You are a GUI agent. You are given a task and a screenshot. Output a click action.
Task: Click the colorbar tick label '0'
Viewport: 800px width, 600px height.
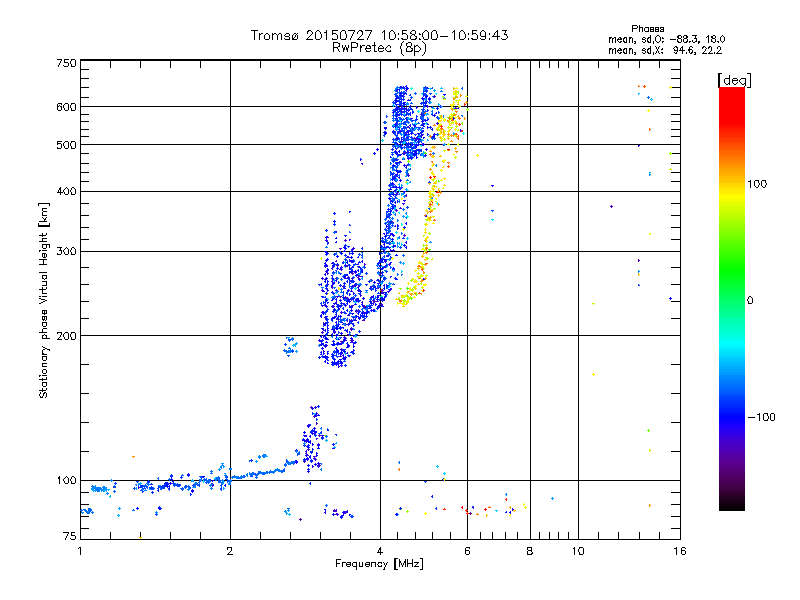pos(750,300)
